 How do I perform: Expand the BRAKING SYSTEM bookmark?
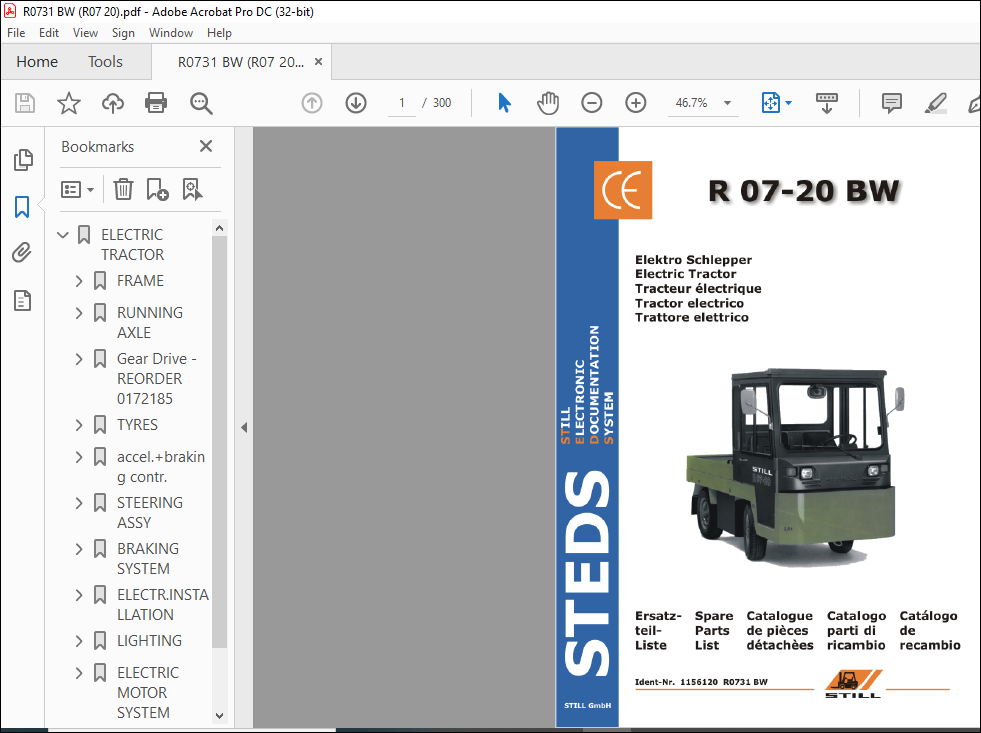[79, 549]
